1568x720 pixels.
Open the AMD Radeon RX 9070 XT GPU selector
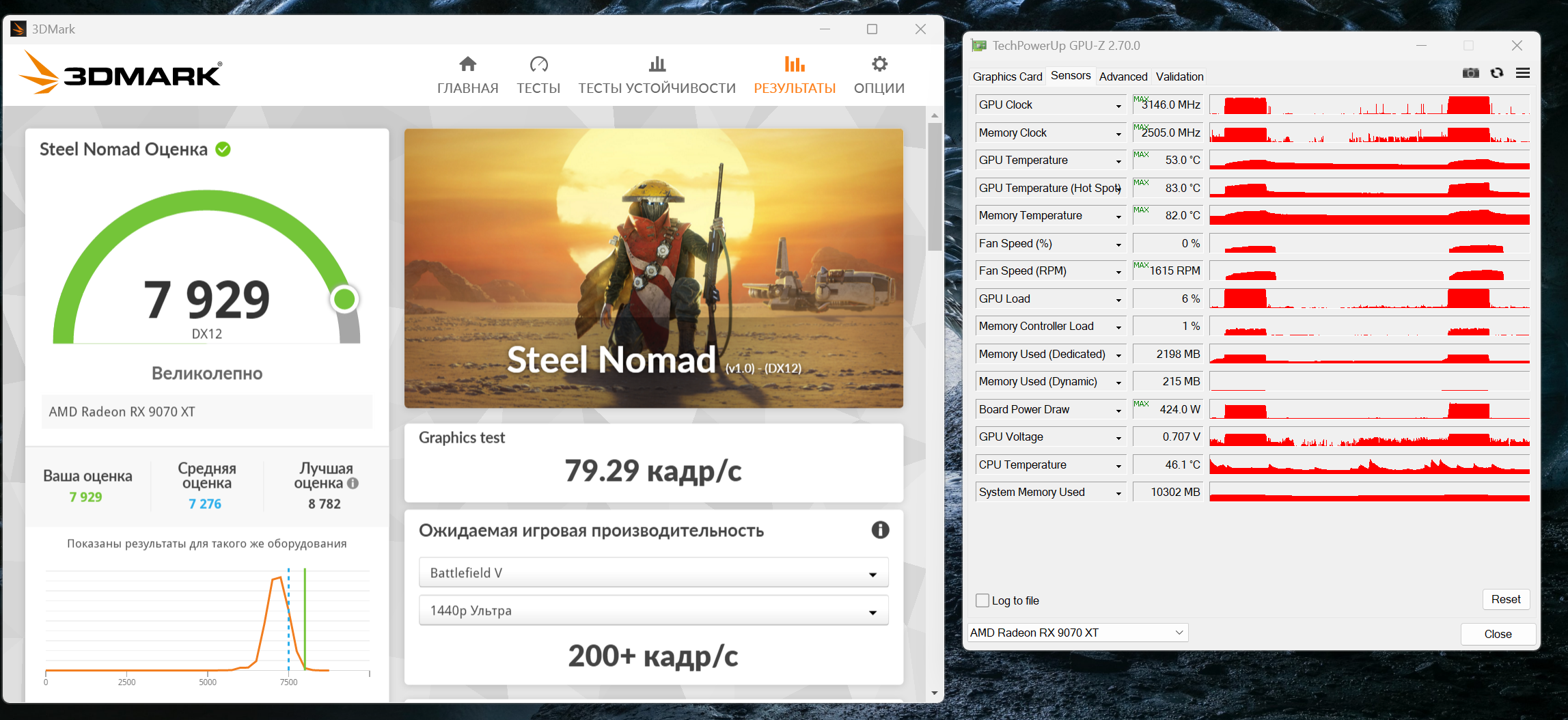(1077, 633)
